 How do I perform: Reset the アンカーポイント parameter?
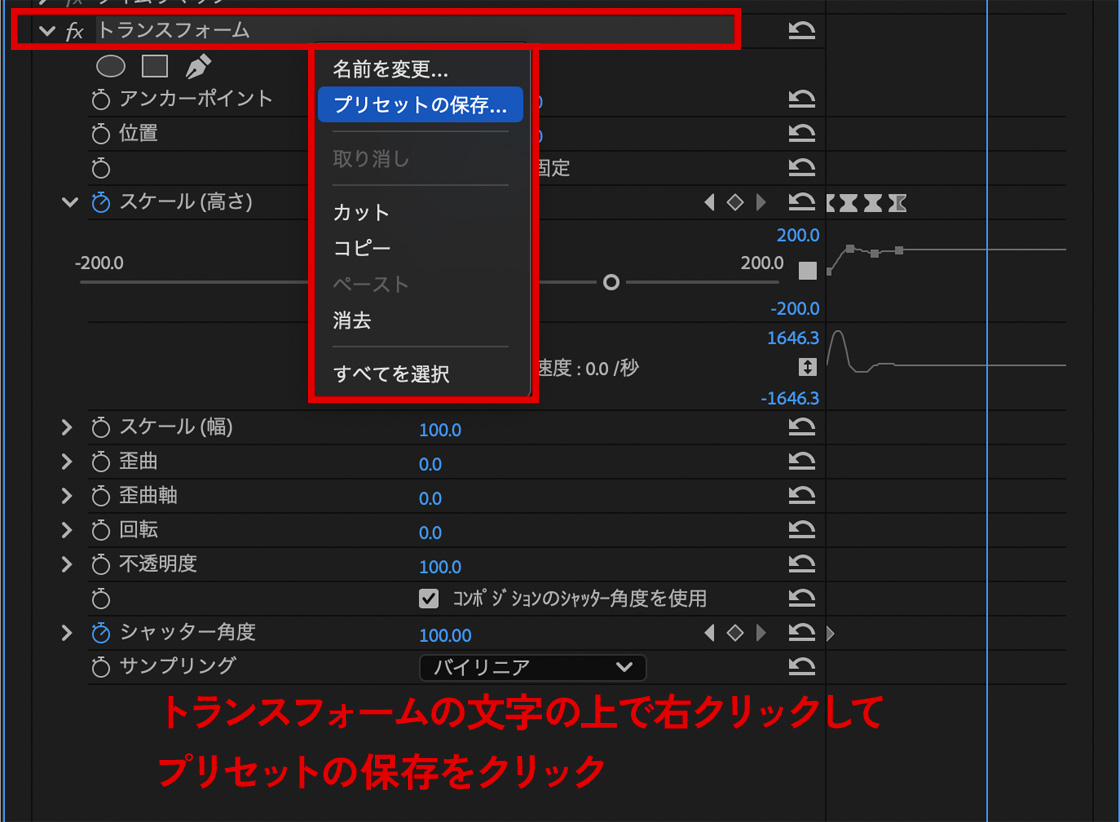(802, 99)
